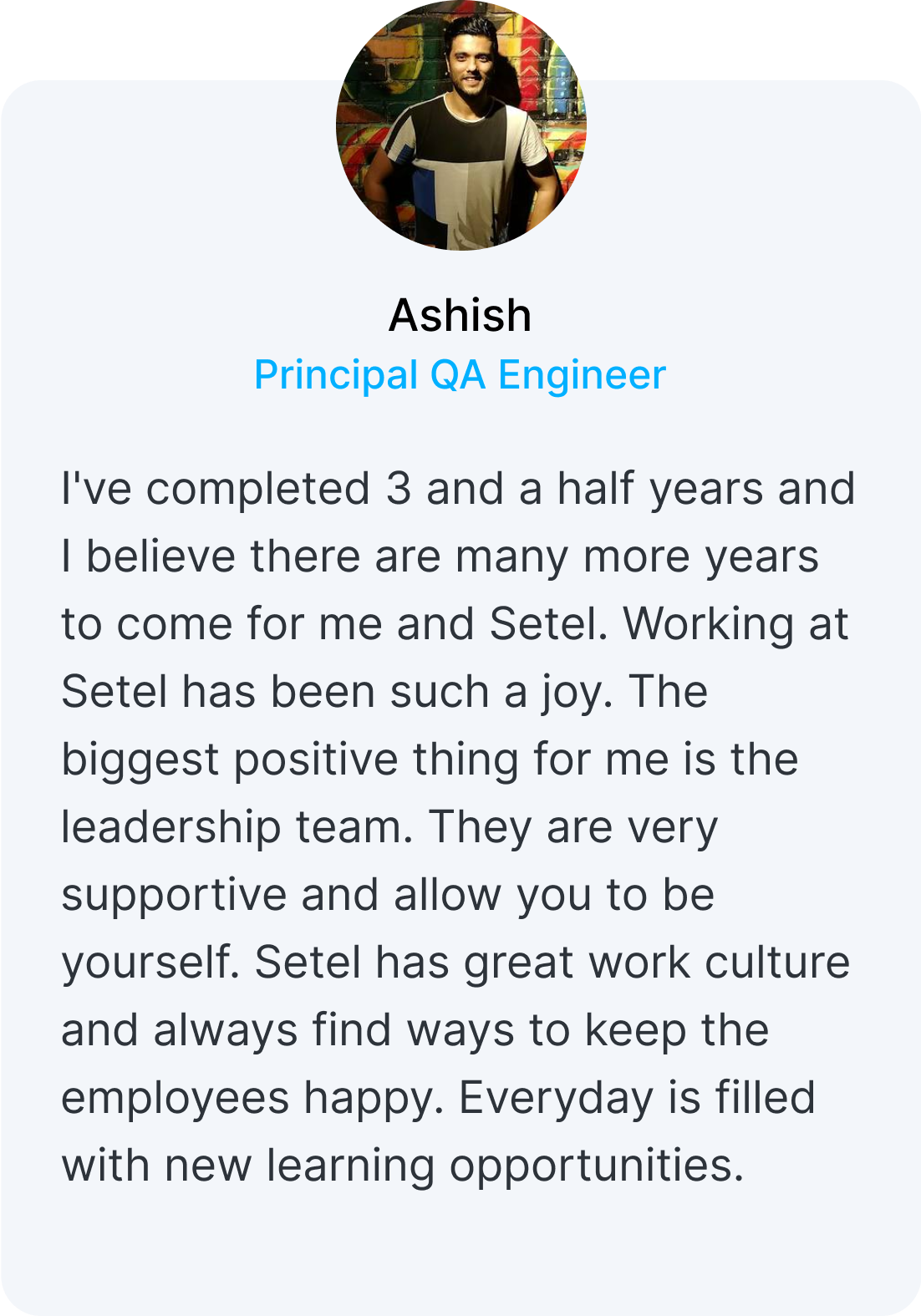Image resolution: width=921 pixels, height=1316 pixels.
Task: Click the word "culture" in the testimonial
Action: [x=777, y=963]
